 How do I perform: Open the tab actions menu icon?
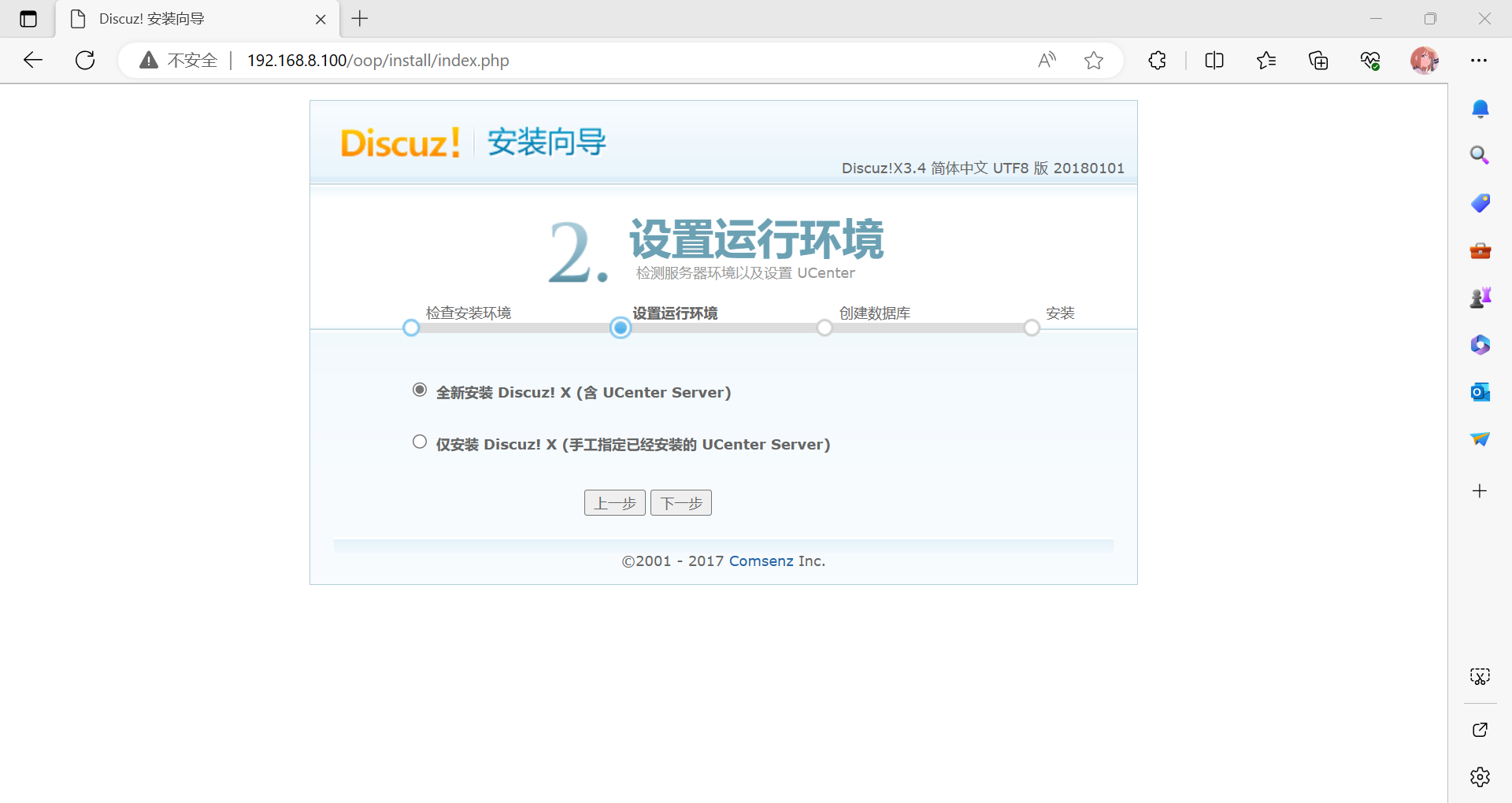click(x=28, y=19)
